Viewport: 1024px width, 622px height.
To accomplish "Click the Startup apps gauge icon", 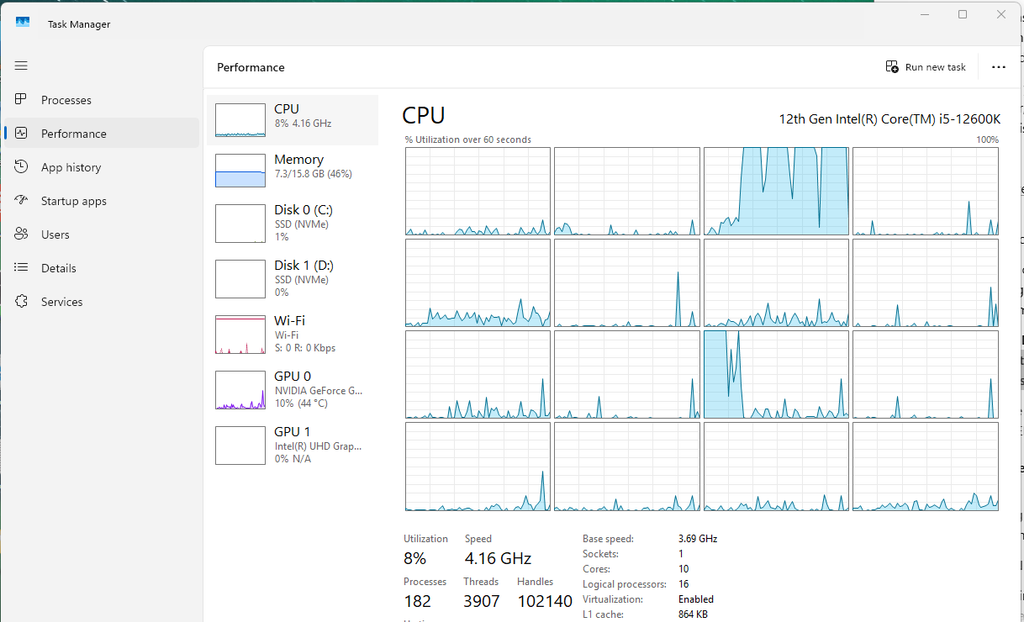I will click(21, 201).
